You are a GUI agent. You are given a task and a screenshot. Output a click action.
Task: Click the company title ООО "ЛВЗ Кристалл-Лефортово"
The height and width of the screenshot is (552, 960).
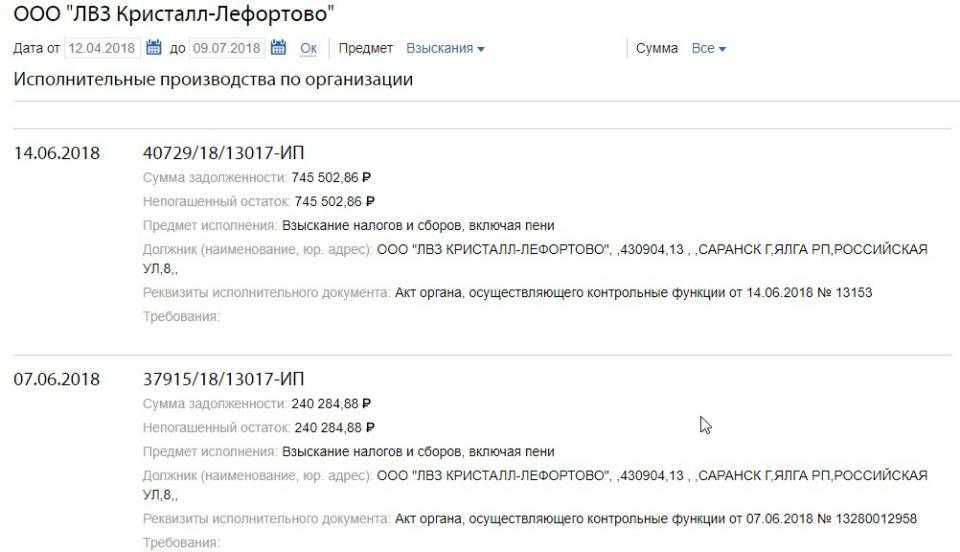174,13
